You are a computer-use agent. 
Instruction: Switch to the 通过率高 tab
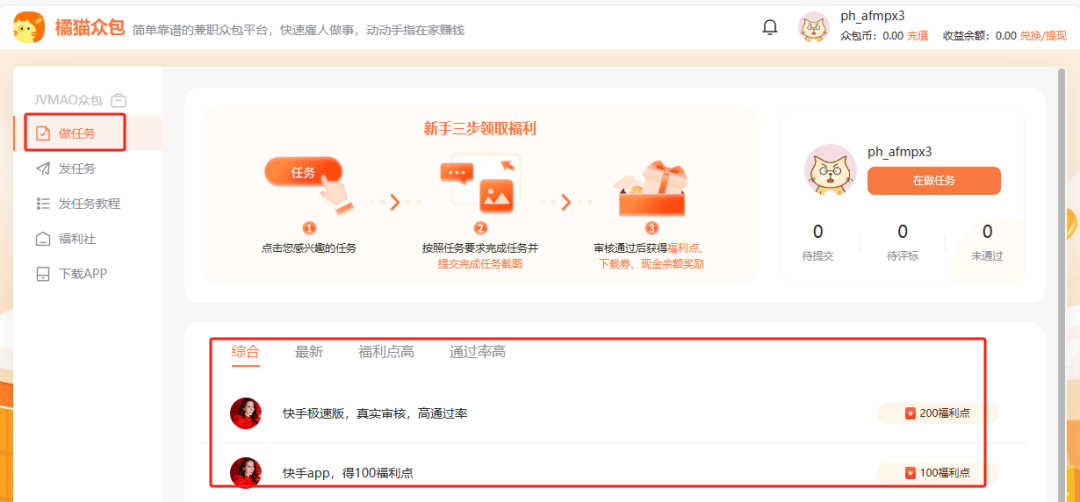[x=477, y=352]
